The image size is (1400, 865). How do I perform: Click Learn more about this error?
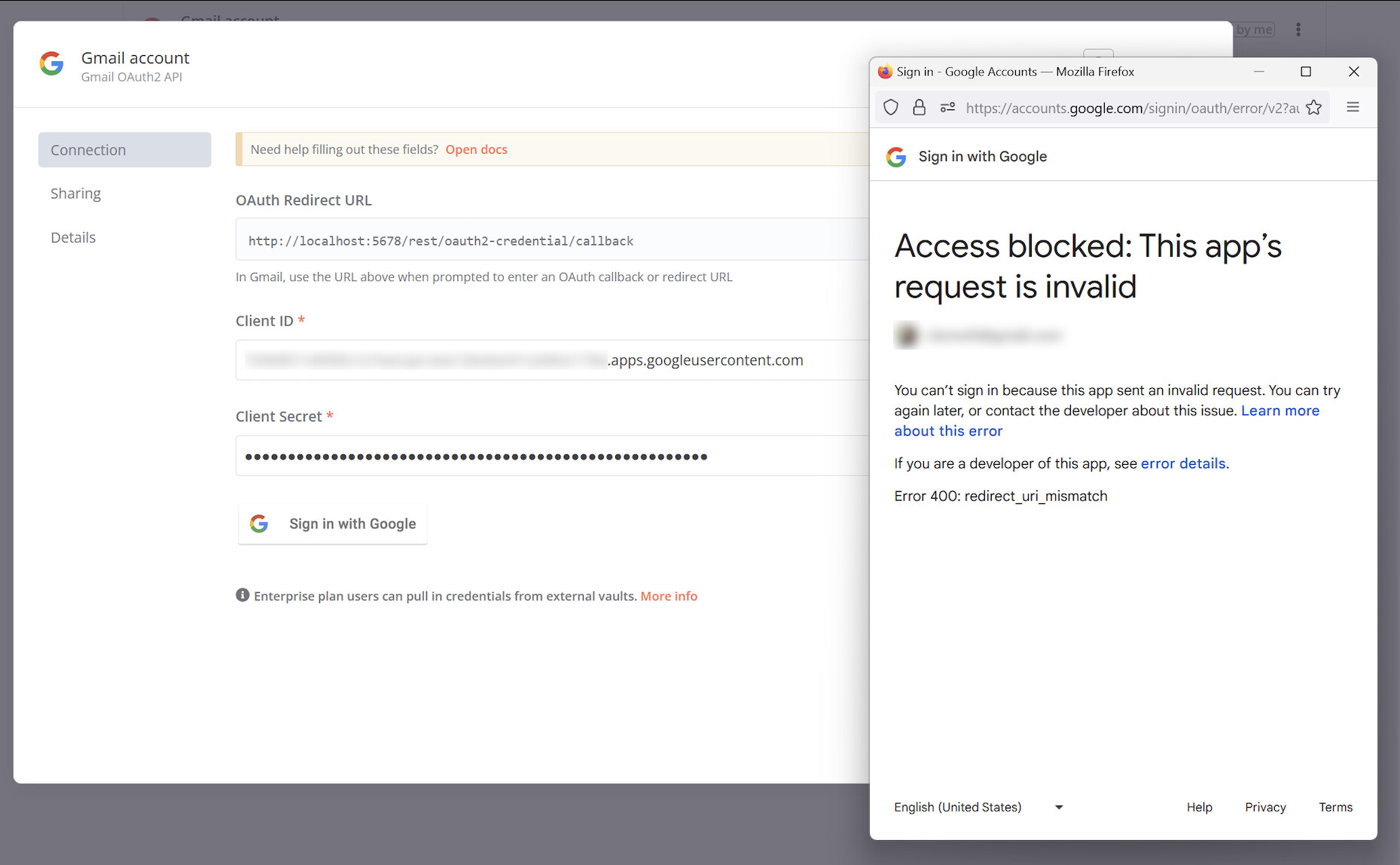point(1280,411)
